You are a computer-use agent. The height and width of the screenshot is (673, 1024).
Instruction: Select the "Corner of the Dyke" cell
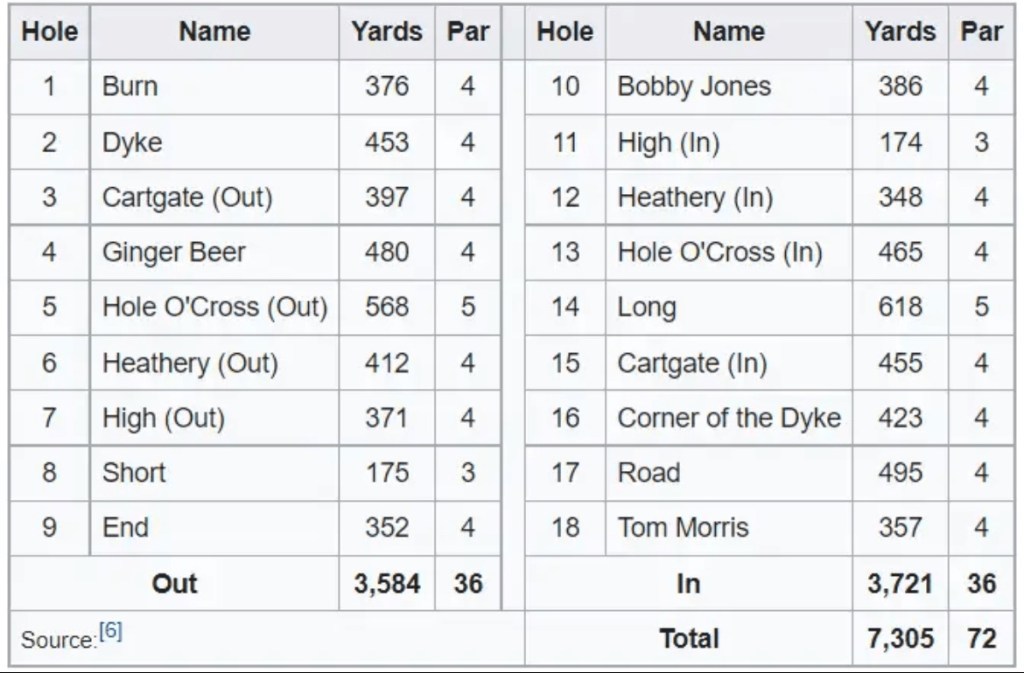point(729,417)
